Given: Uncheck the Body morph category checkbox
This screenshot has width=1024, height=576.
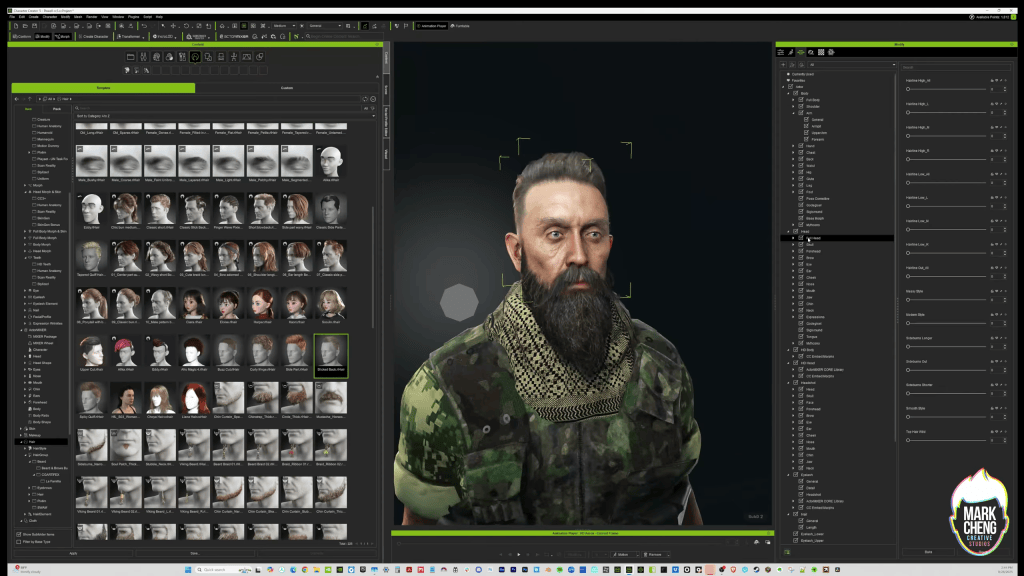Looking at the screenshot, I should tap(795, 93).
